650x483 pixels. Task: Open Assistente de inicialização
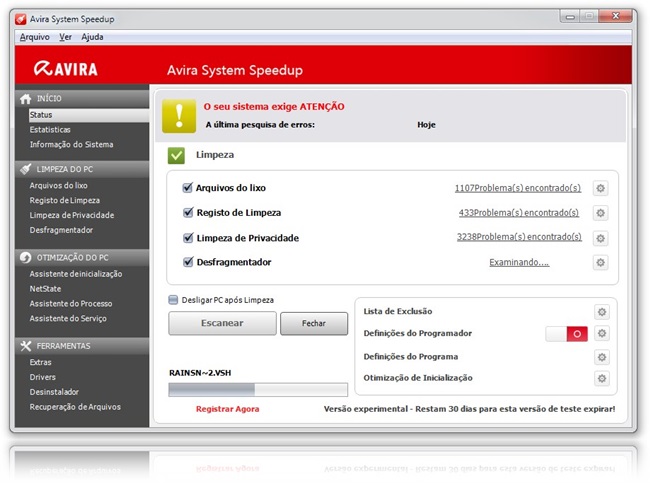point(76,274)
